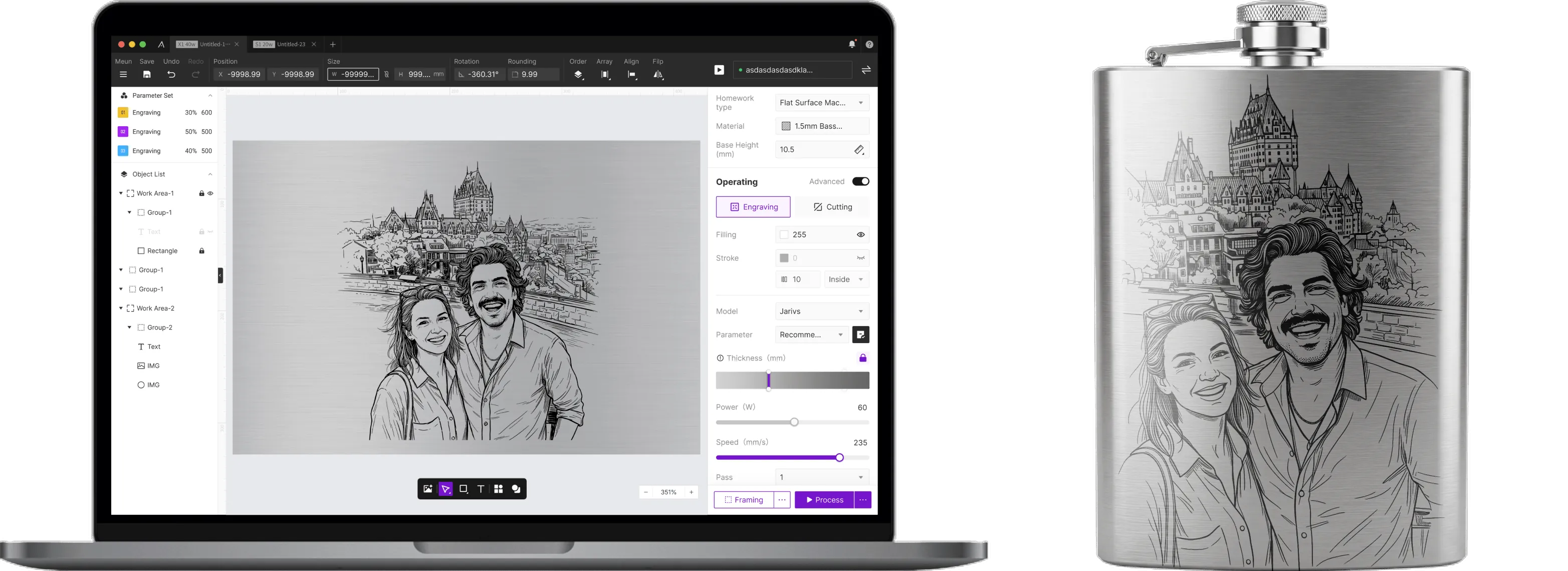Collapse the Parameter Set panel
This screenshot has width=1568, height=571.
click(210, 96)
